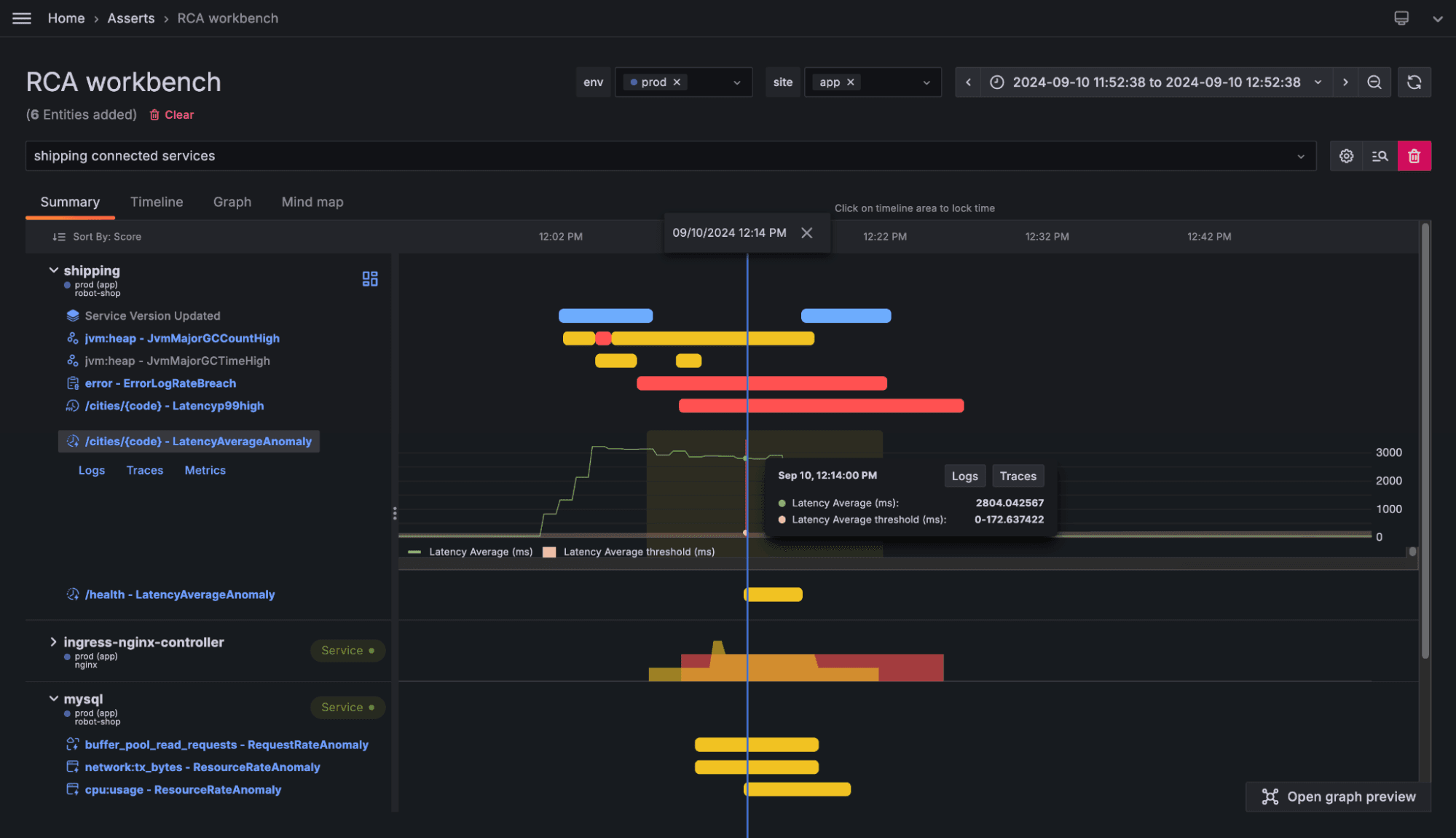The height and width of the screenshot is (838, 1456).
Task: Switch to the Mind map tab
Action: click(x=312, y=202)
